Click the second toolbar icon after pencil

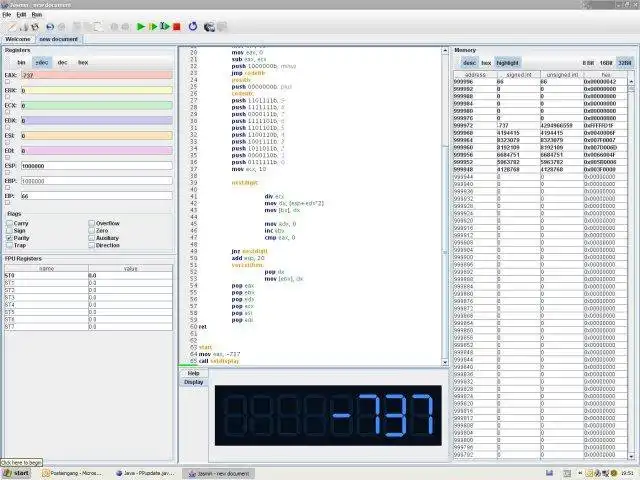pos(24,27)
